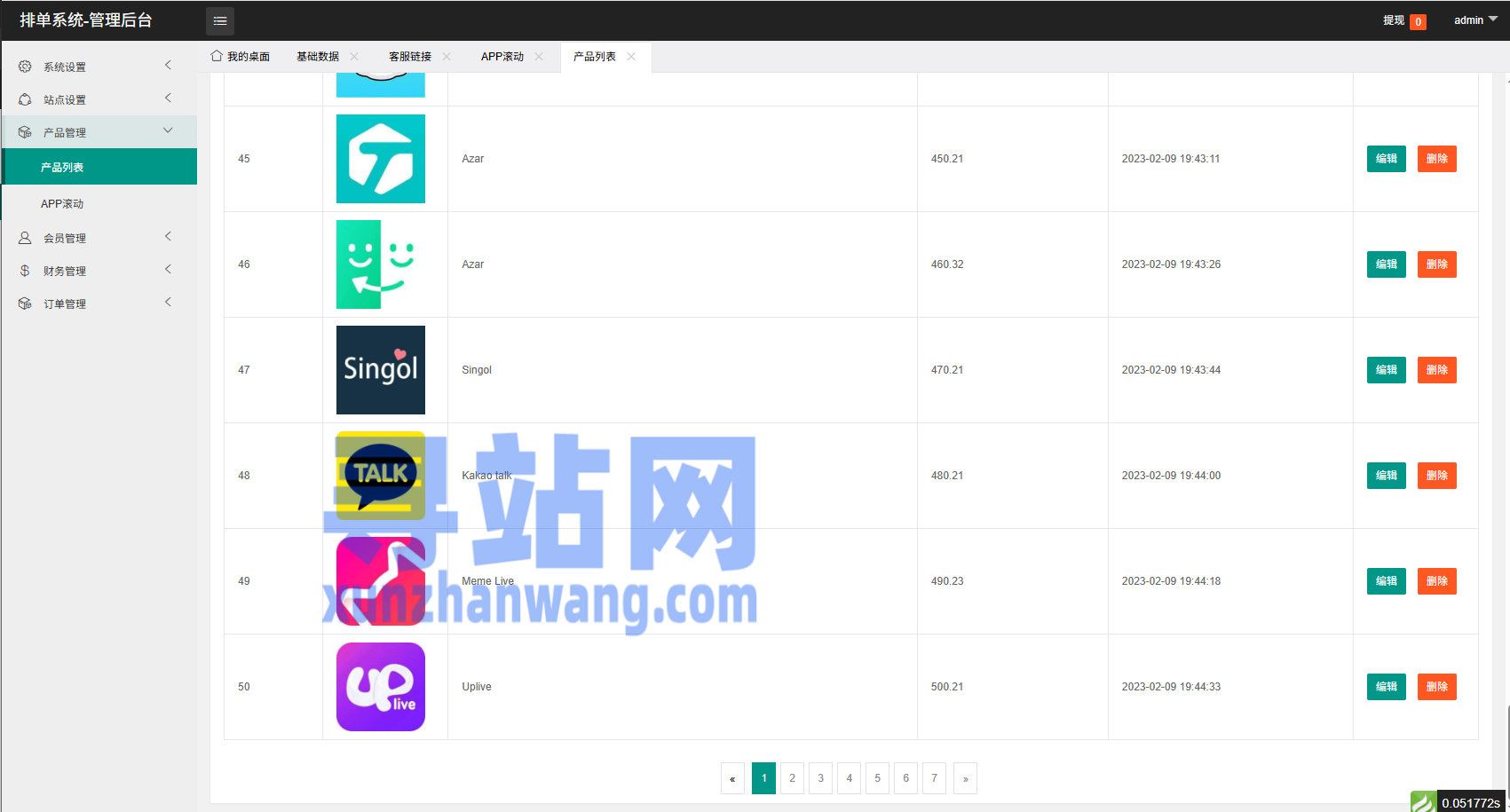Click 删除 for row 45 Azar
The image size is (1510, 812).
pos(1437,159)
